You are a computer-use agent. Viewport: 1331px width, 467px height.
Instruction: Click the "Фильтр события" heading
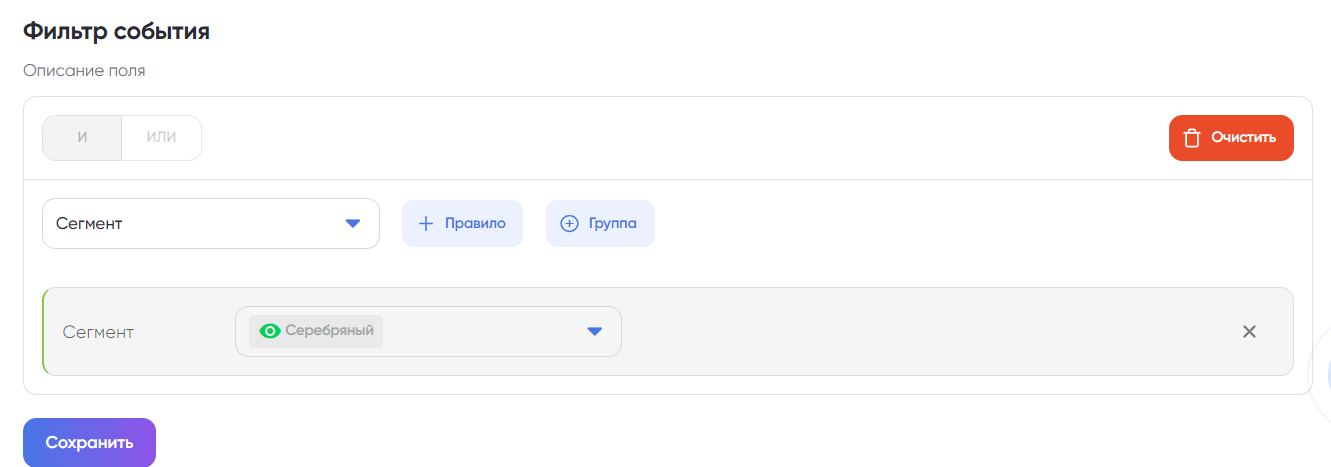116,31
